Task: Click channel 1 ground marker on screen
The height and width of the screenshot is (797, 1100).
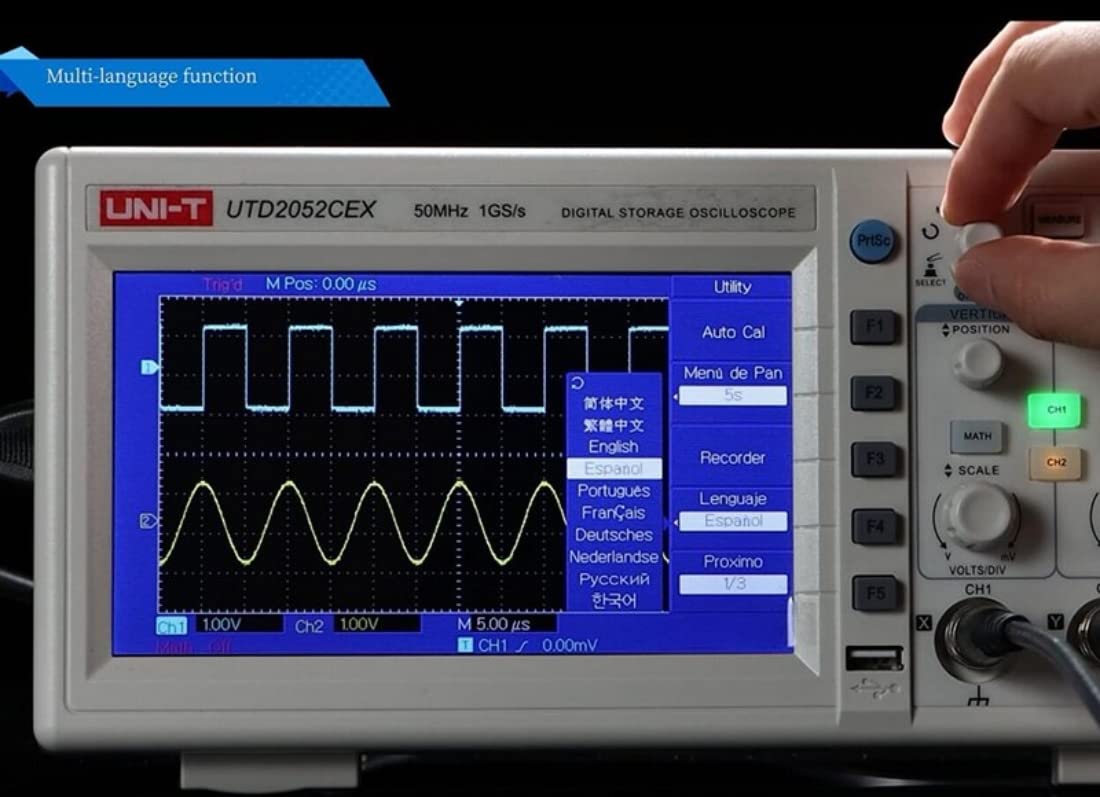Action: point(149,367)
